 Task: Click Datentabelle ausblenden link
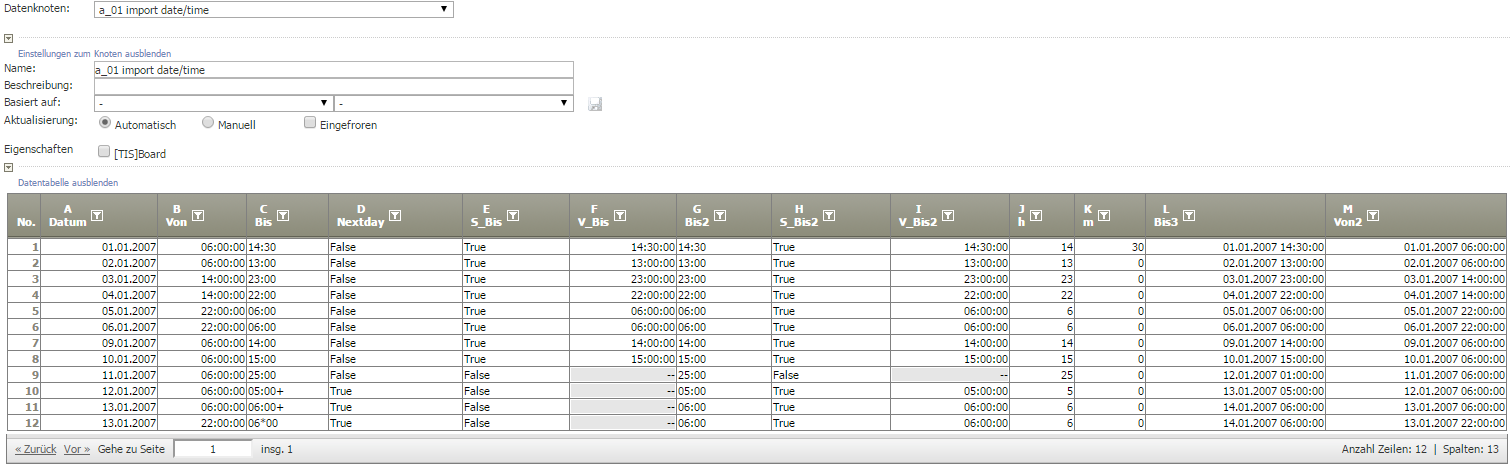(68, 183)
